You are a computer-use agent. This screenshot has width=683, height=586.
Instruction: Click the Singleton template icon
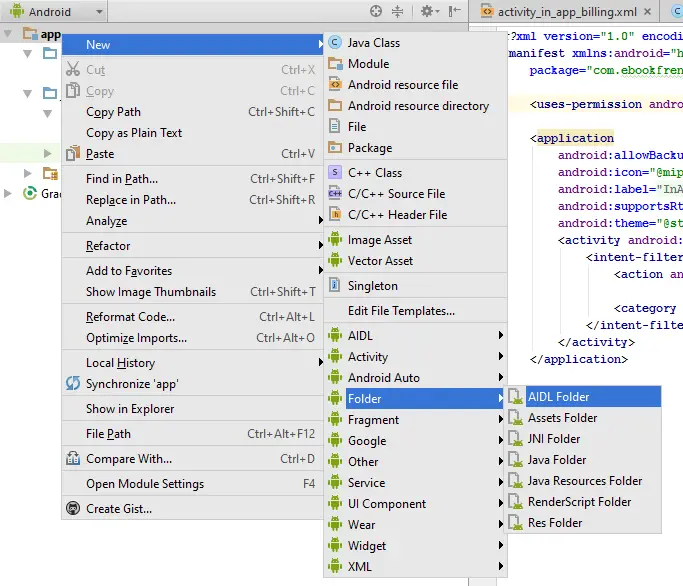pyautogui.click(x=335, y=286)
